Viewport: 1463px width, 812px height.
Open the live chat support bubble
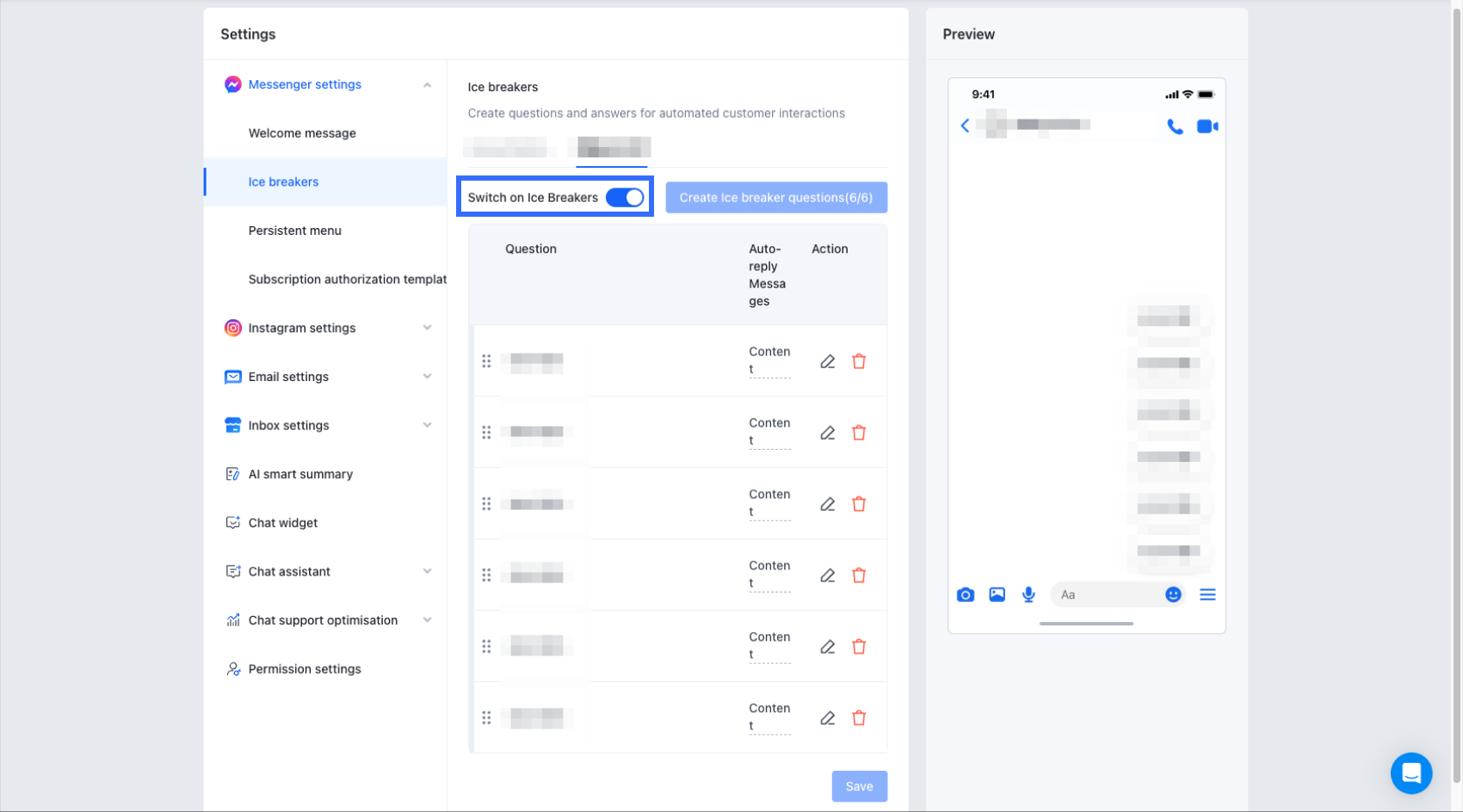(1411, 773)
